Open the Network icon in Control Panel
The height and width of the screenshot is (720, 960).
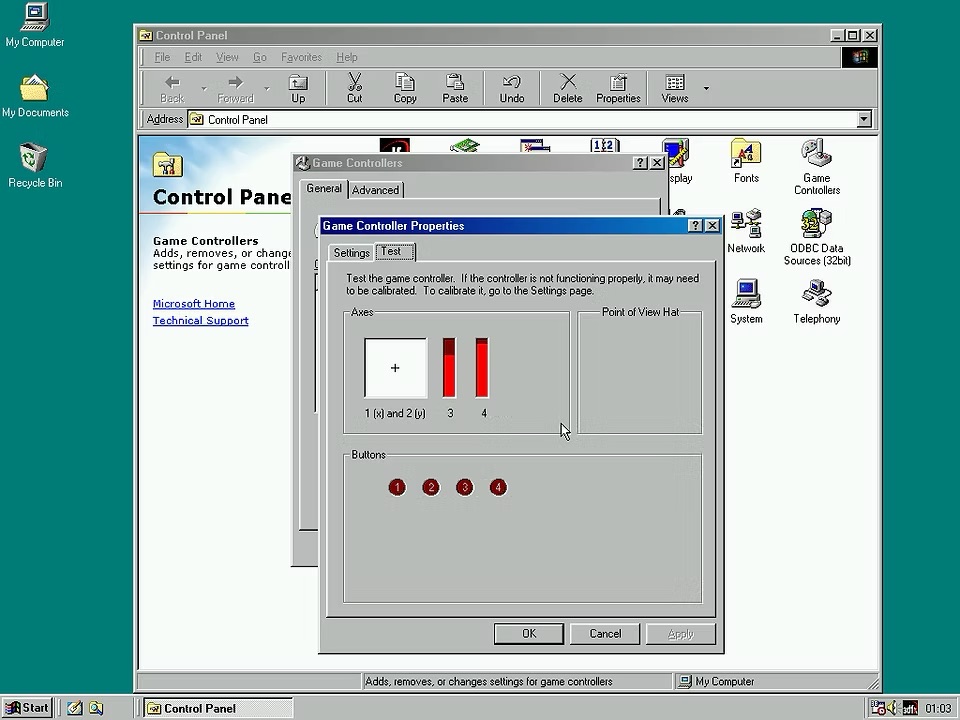746,231
